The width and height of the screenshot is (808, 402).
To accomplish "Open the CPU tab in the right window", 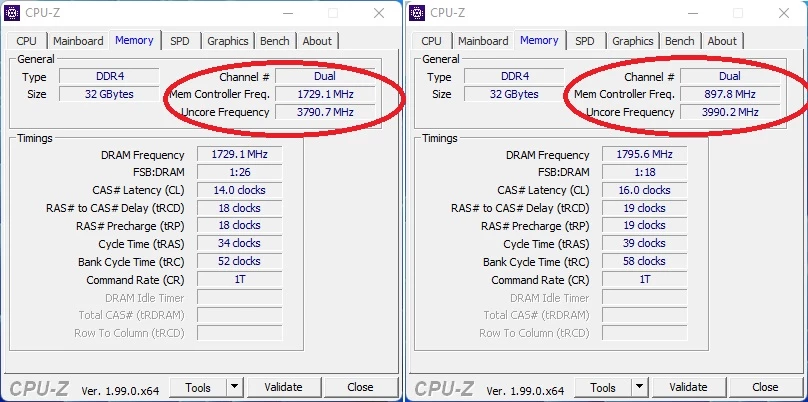I will click(431, 41).
